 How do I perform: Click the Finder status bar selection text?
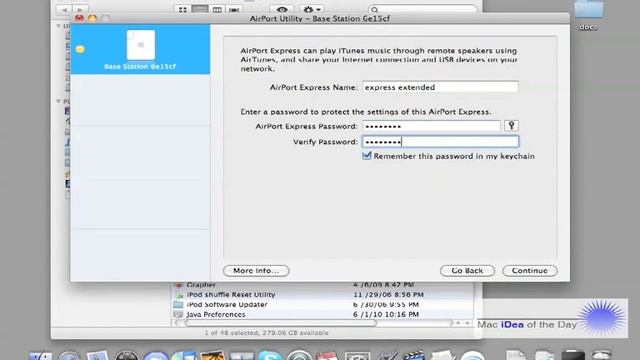(x=266, y=333)
